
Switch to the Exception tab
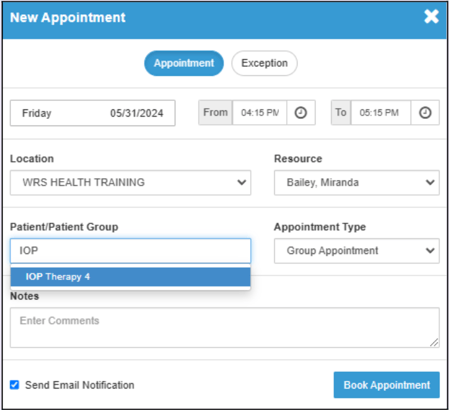264,63
